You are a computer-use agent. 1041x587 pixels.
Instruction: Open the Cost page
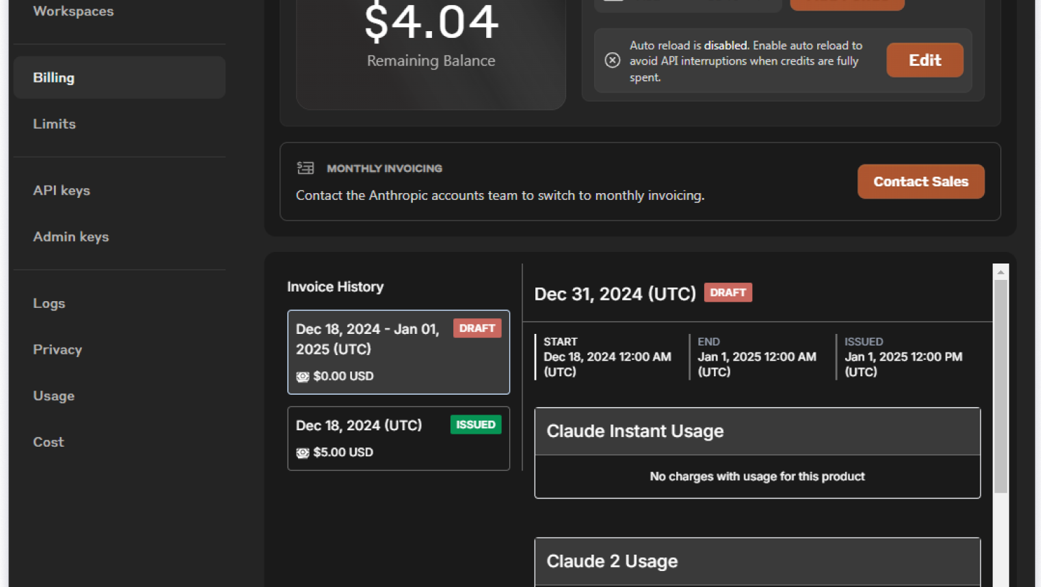coord(48,442)
